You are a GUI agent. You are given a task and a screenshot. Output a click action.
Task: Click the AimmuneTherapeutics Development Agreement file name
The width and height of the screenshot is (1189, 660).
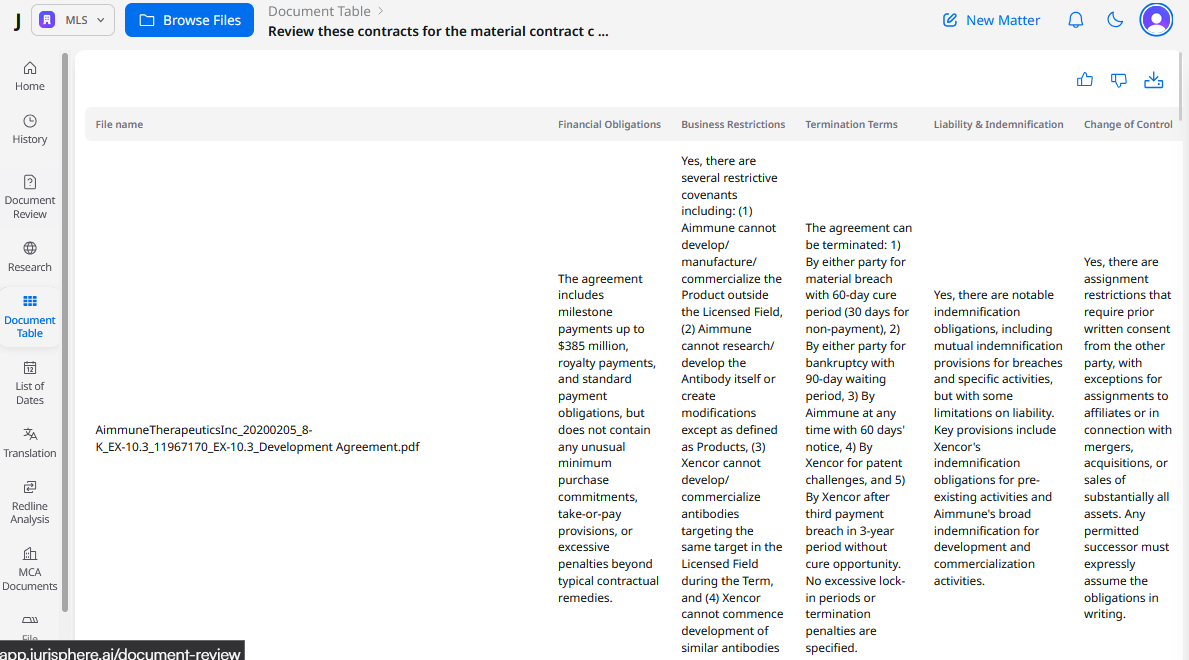tap(257, 438)
